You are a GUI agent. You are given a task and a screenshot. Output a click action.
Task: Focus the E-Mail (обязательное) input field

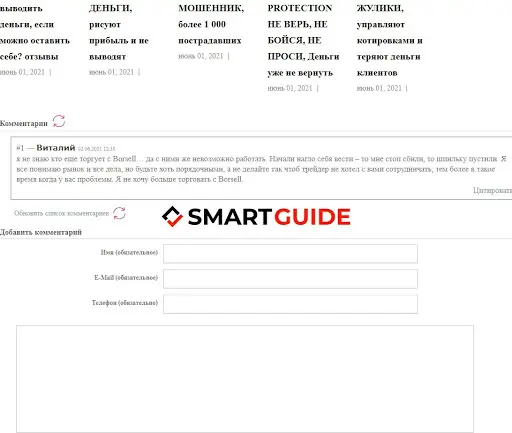pos(290,279)
